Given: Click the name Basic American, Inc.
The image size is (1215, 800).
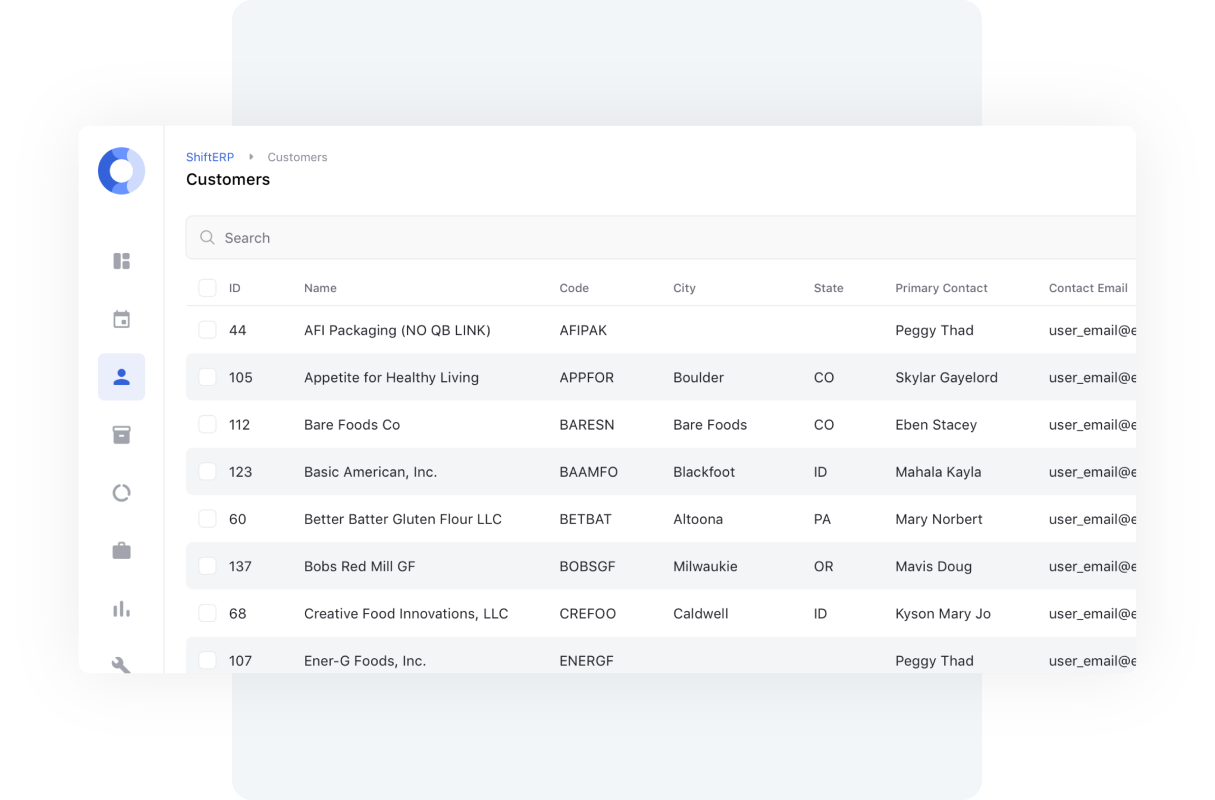Looking at the screenshot, I should pyautogui.click(x=370, y=472).
